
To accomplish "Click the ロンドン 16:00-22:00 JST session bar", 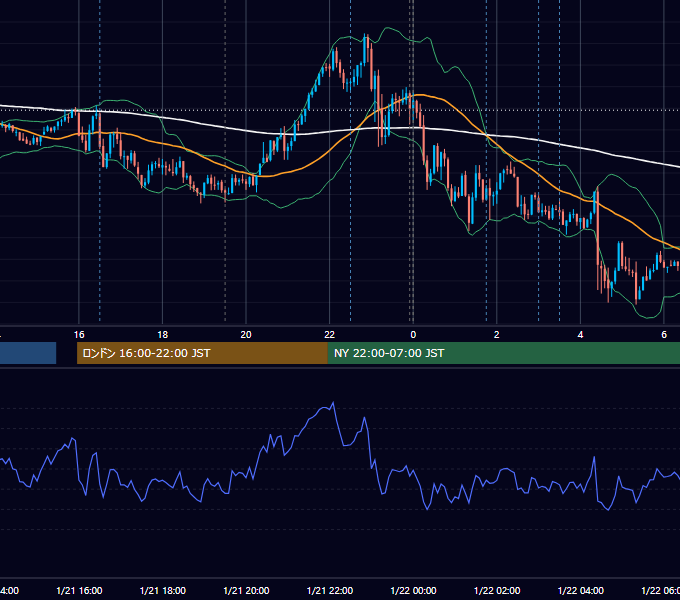I will click(x=202, y=353).
